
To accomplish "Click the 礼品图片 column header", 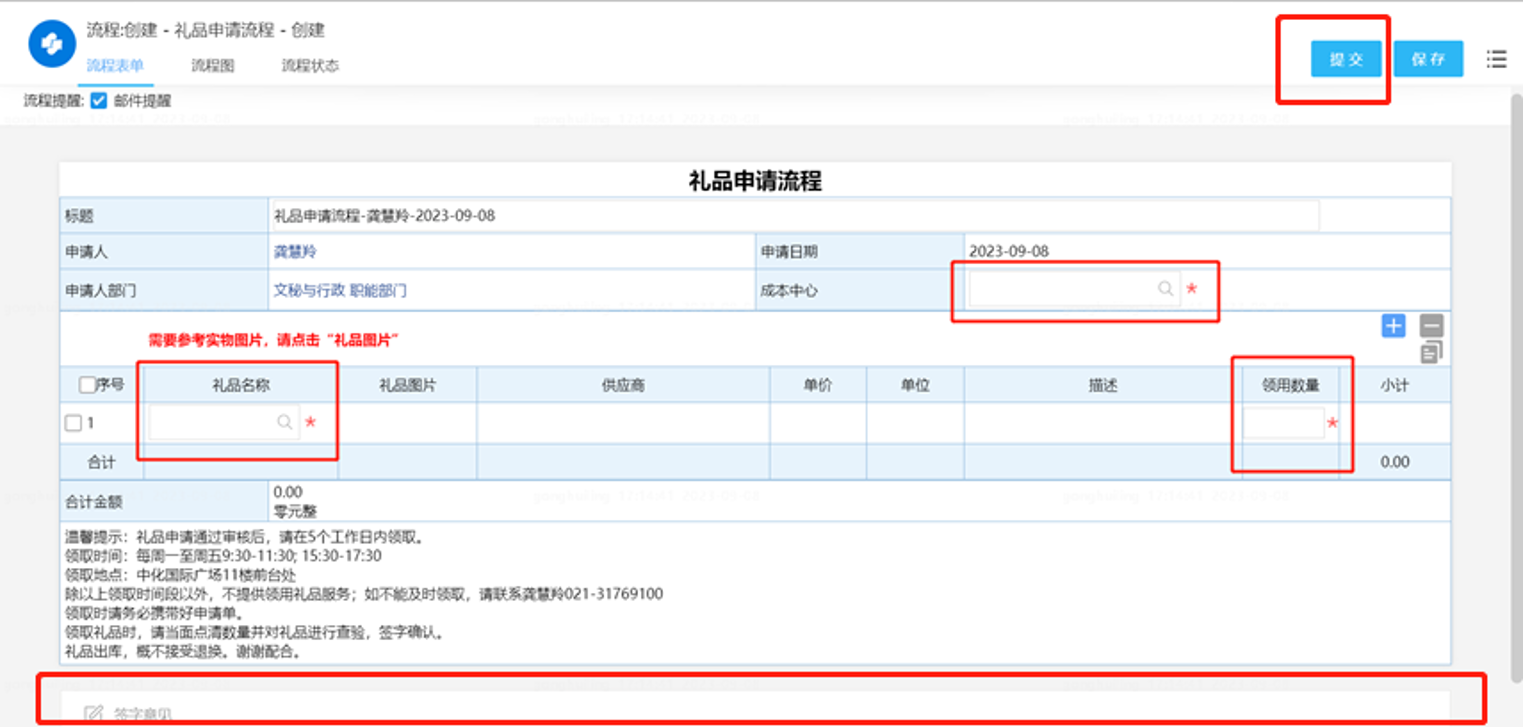I will [x=407, y=385].
